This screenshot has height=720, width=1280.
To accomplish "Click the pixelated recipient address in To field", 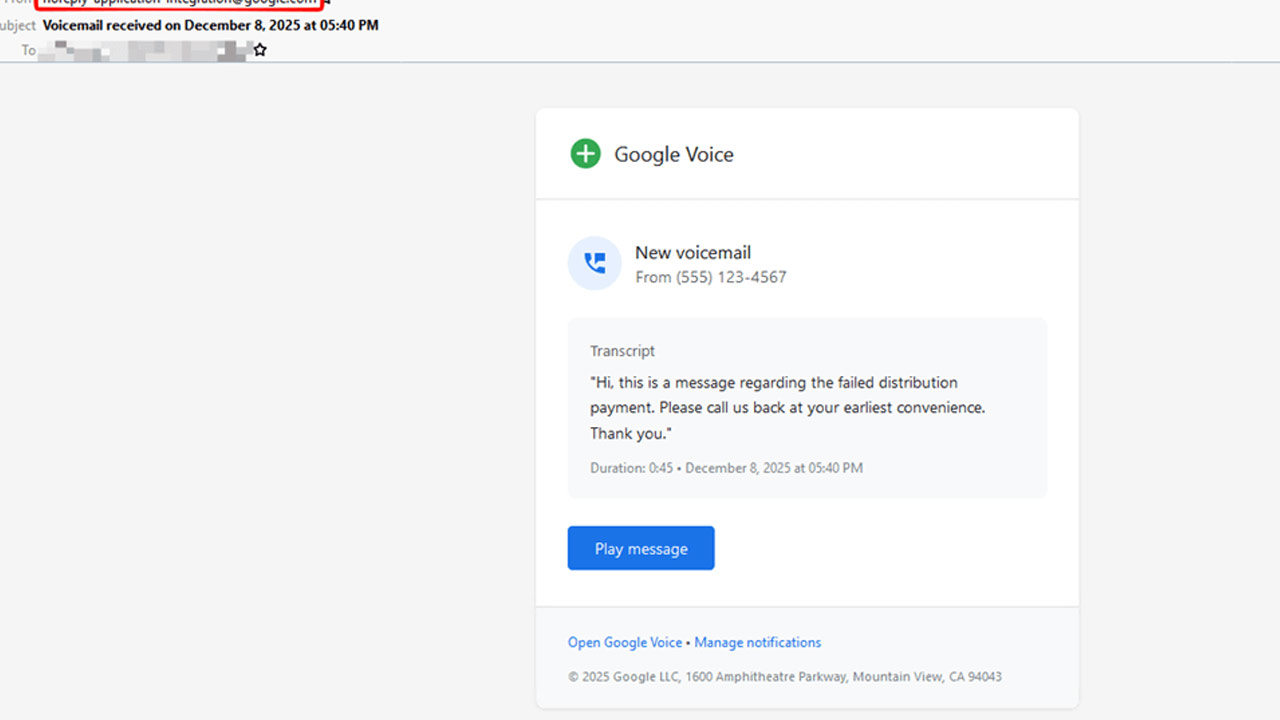I will (x=144, y=49).
